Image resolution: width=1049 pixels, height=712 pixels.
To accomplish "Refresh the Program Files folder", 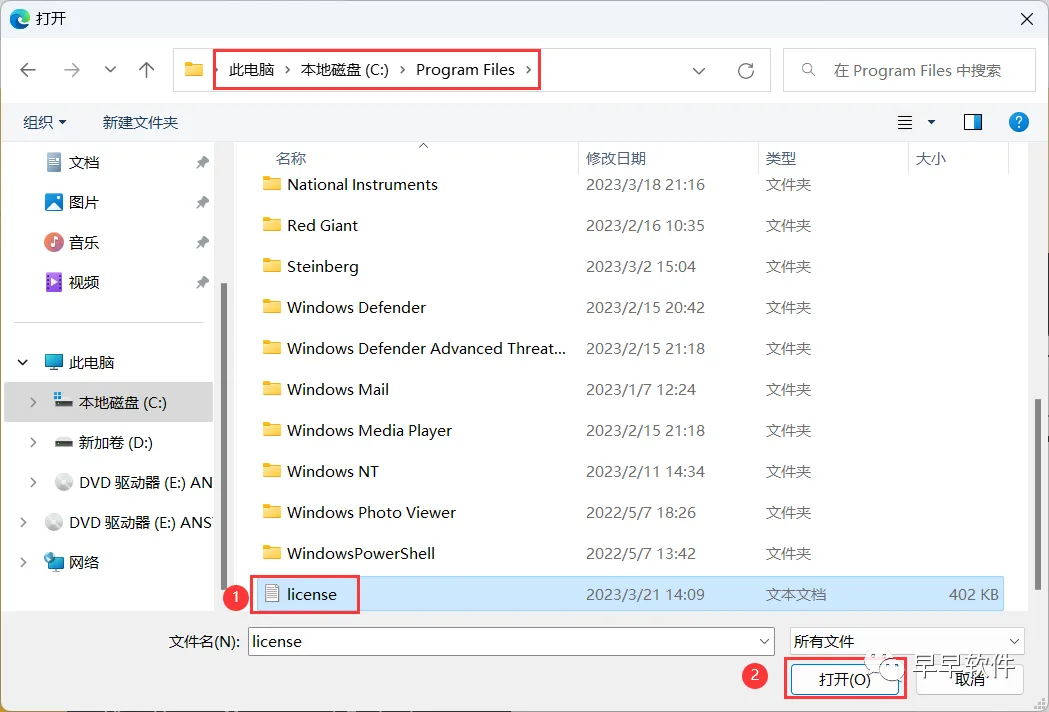I will [x=746, y=70].
